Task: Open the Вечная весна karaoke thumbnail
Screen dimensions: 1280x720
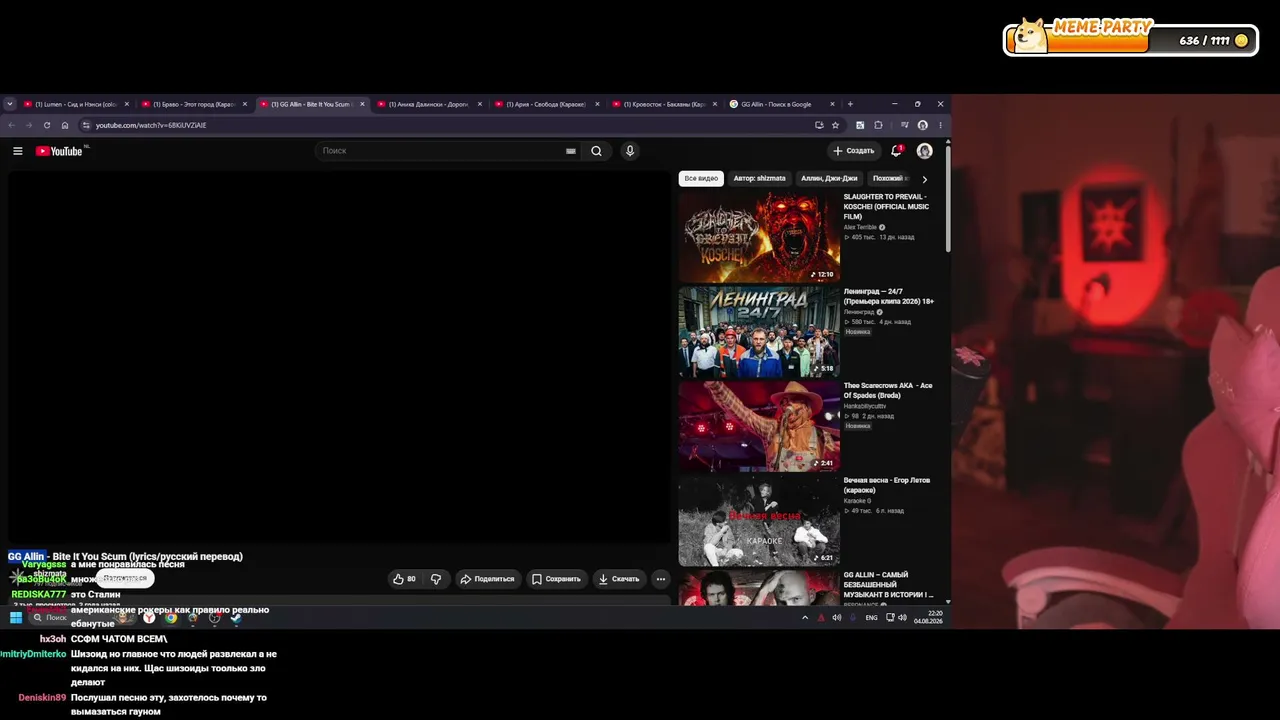Action: [x=759, y=521]
